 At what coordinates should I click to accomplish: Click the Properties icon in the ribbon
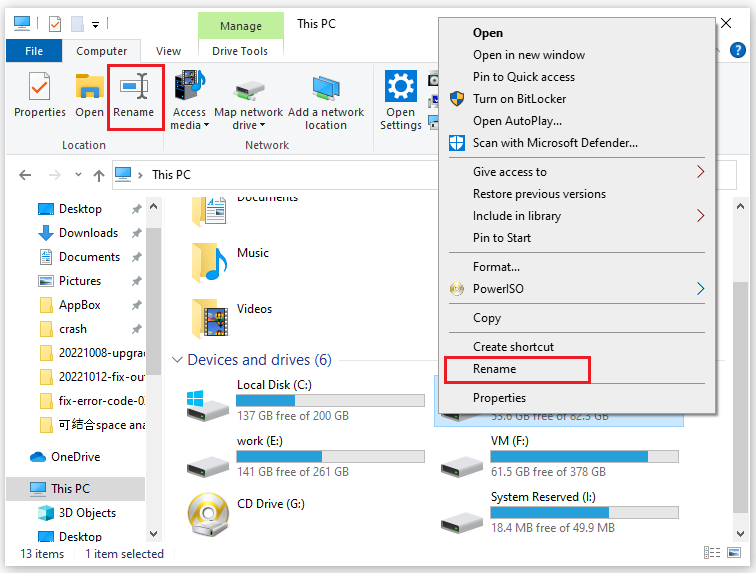[40, 87]
